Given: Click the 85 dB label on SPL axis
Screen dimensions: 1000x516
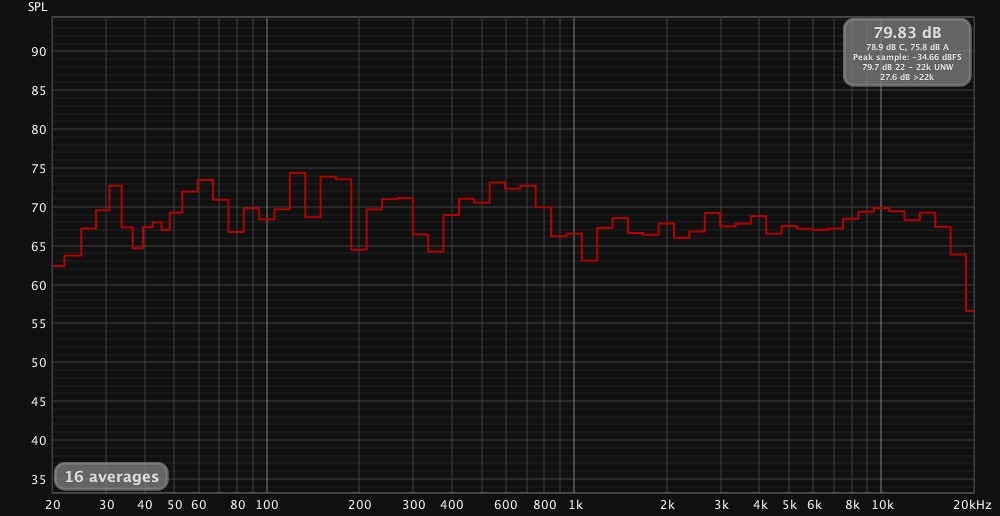Looking at the screenshot, I should [38, 91].
